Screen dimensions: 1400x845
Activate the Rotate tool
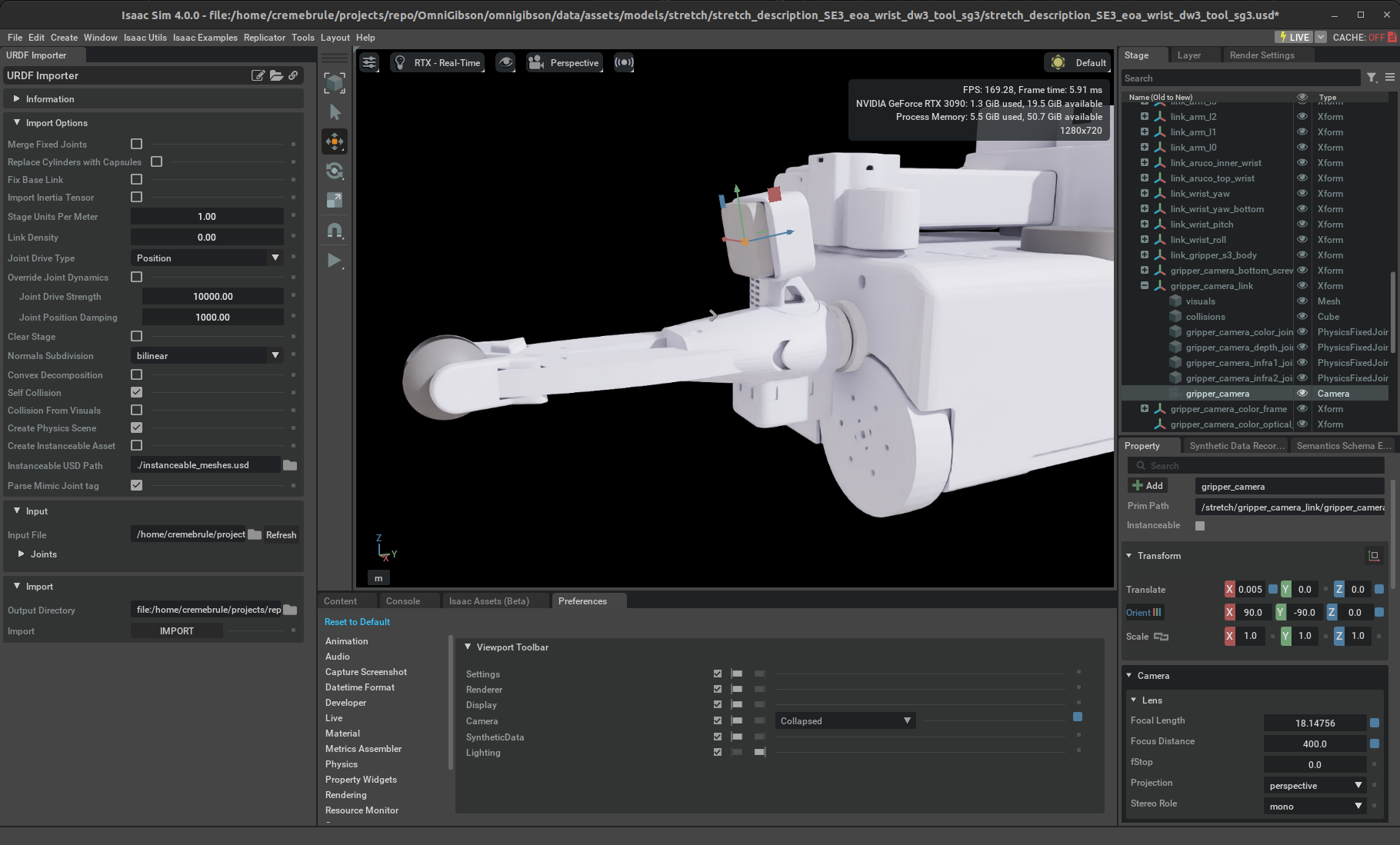[335, 171]
